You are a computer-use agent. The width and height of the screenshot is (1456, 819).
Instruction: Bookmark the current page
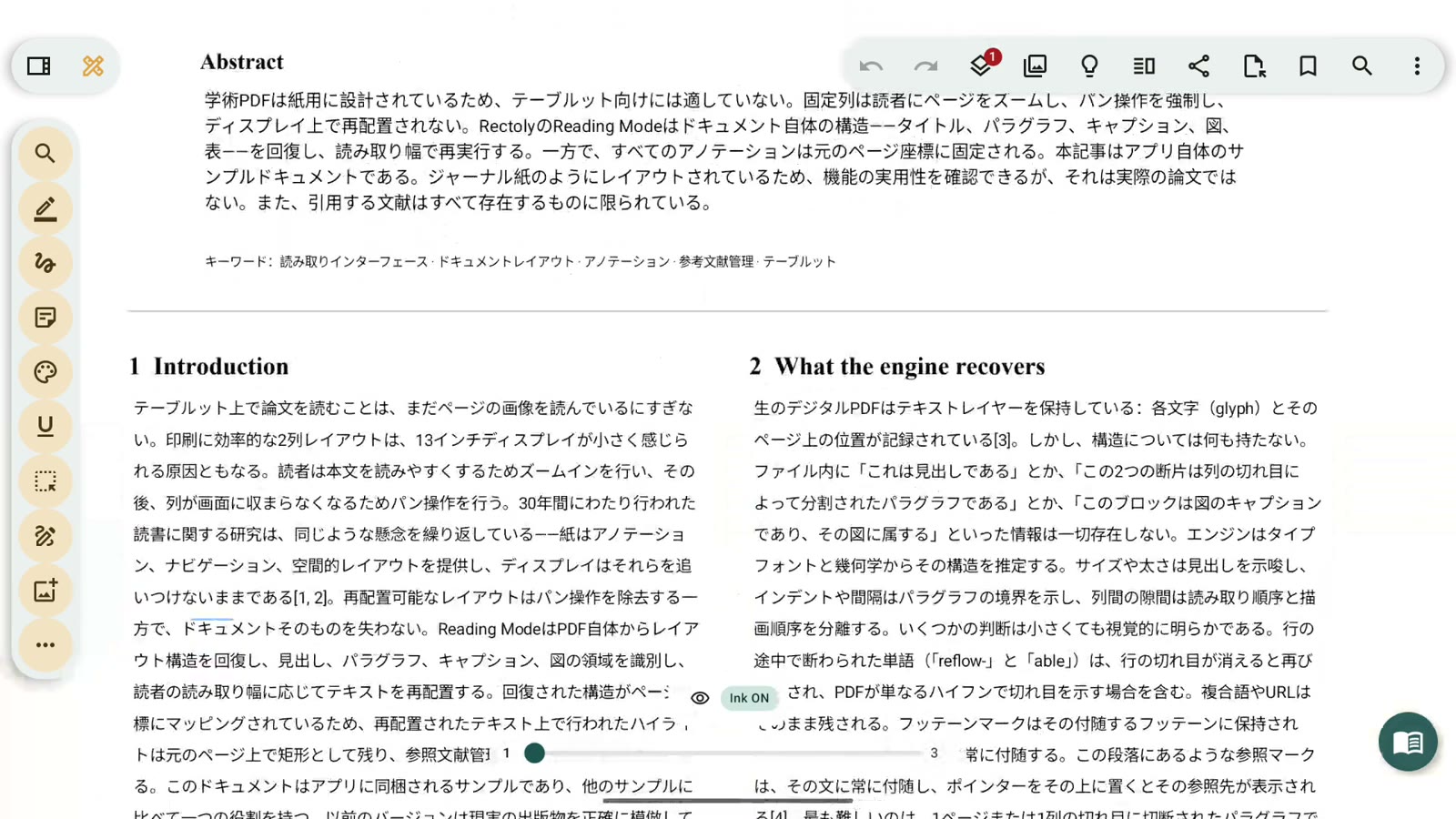pyautogui.click(x=1308, y=66)
